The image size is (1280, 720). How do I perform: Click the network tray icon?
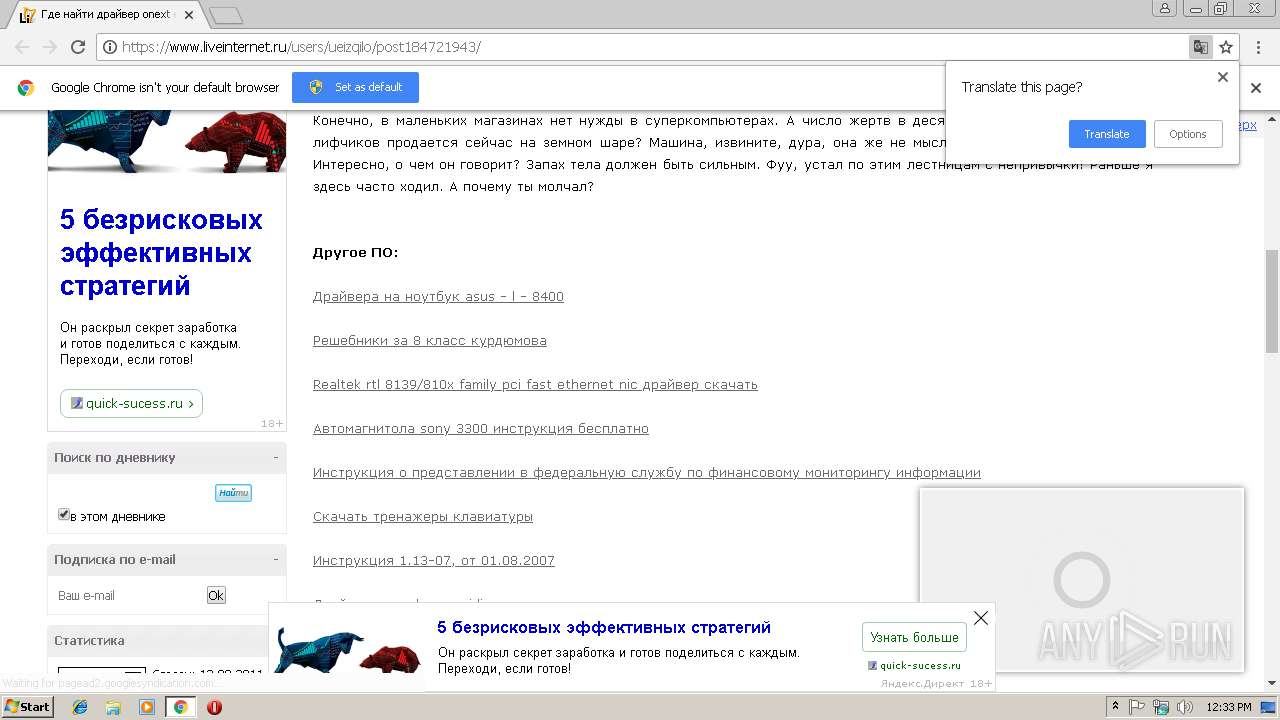[x=1161, y=707]
